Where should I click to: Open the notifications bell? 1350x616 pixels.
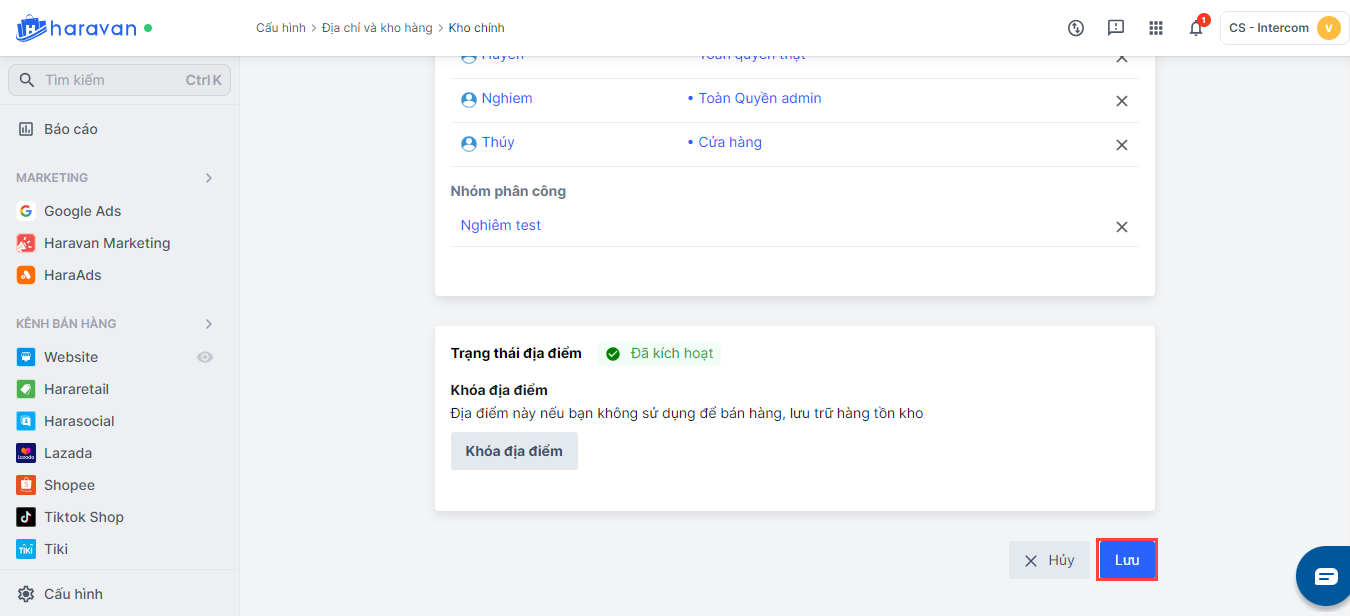pyautogui.click(x=1196, y=28)
